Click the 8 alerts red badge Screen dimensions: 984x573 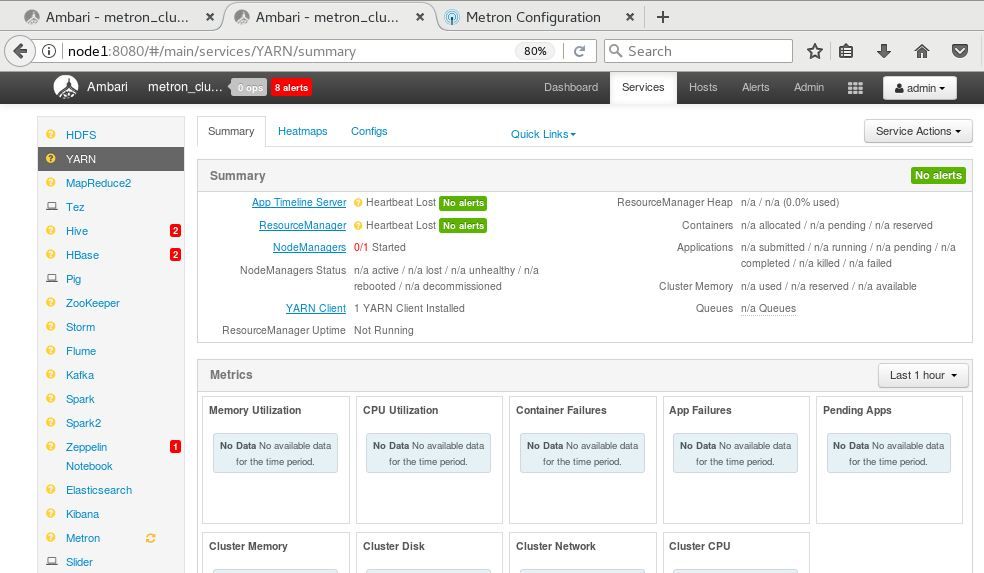[x=291, y=88]
